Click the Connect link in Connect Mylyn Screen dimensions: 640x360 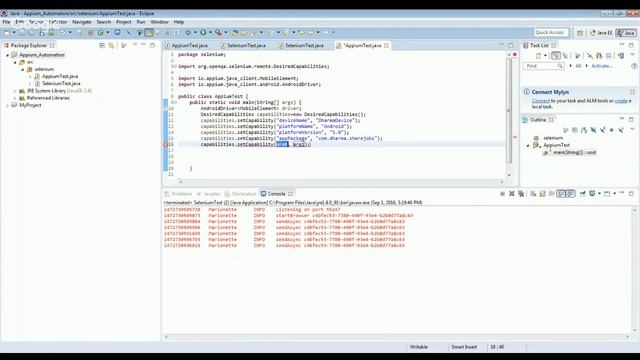tap(541, 101)
